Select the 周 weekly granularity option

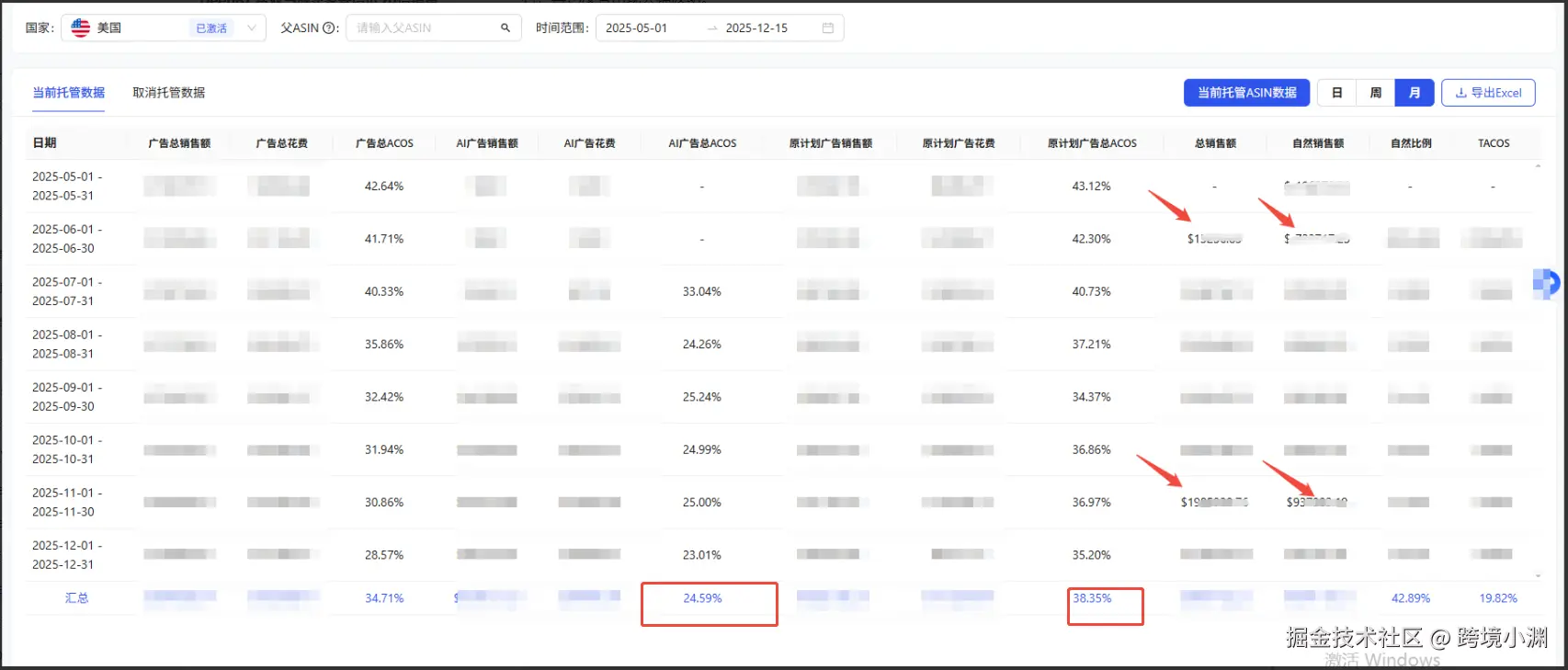coord(1376,92)
